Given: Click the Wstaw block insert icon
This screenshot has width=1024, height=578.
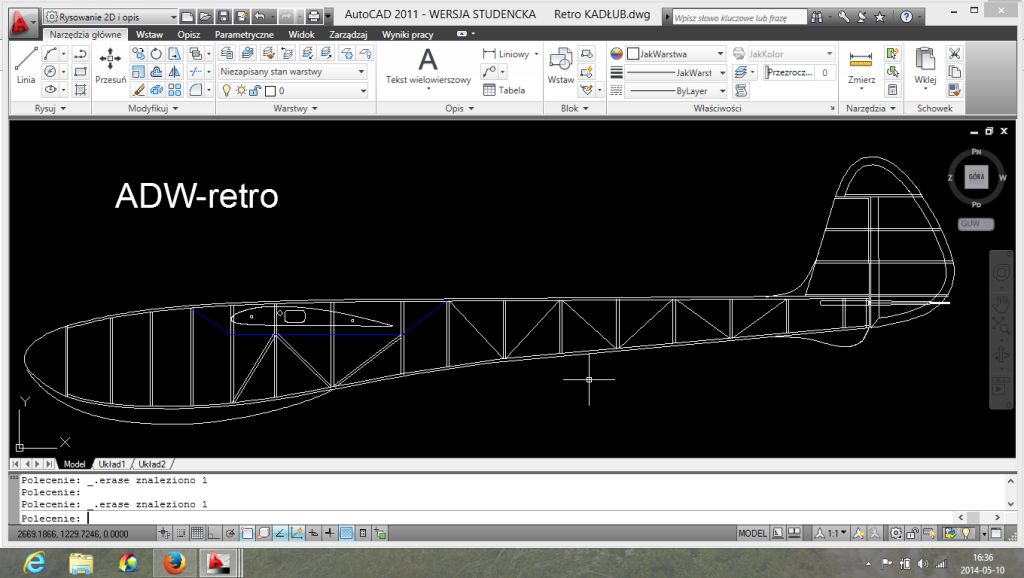Looking at the screenshot, I should [561, 65].
